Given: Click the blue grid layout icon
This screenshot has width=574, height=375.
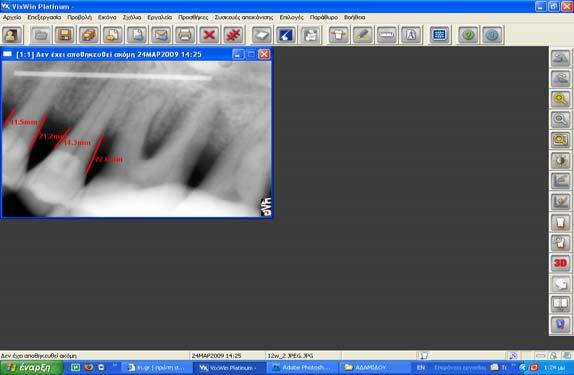Looking at the screenshot, I should click(x=439, y=35).
